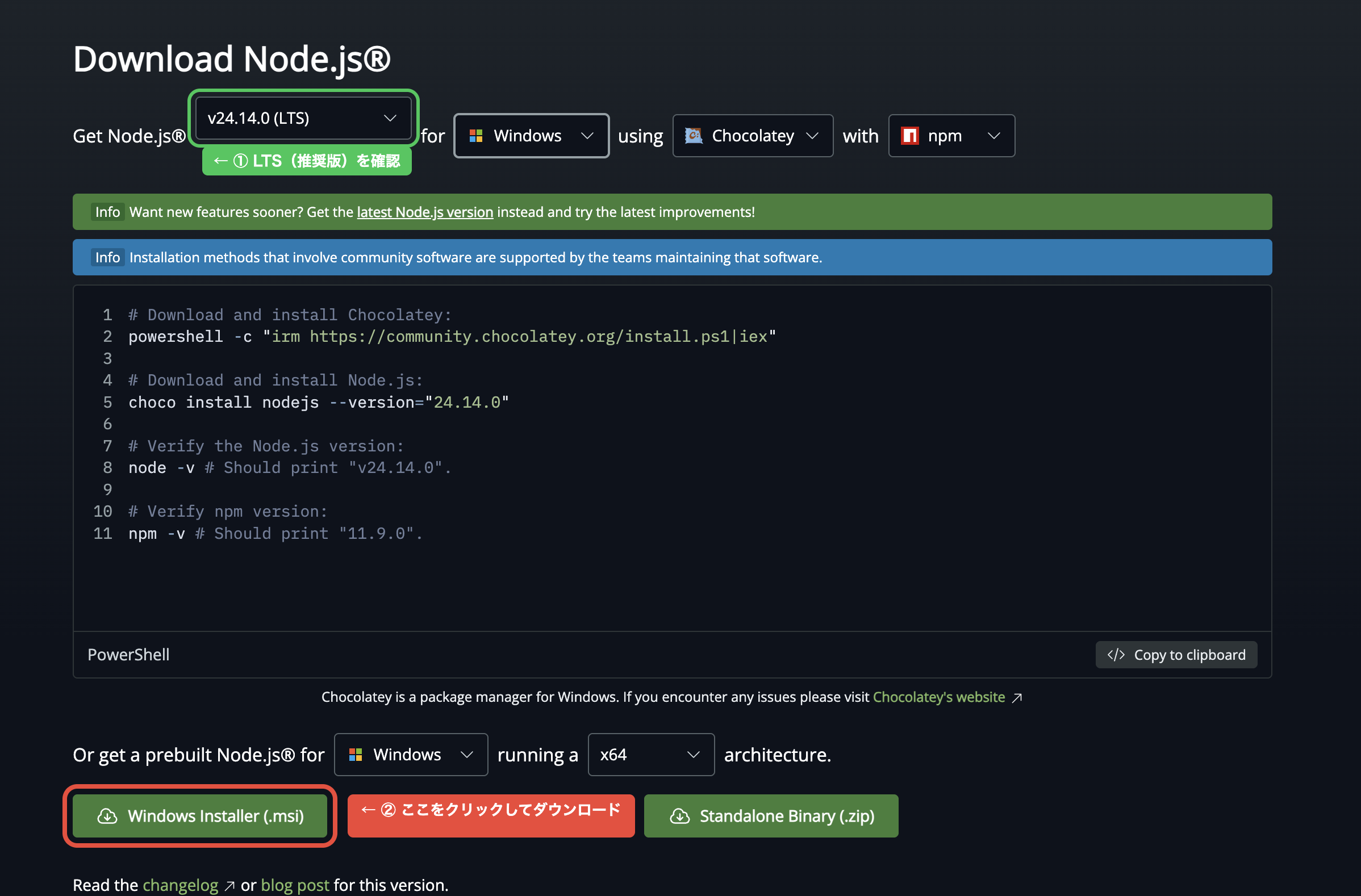Click the download icon on Windows Installer button

click(108, 816)
